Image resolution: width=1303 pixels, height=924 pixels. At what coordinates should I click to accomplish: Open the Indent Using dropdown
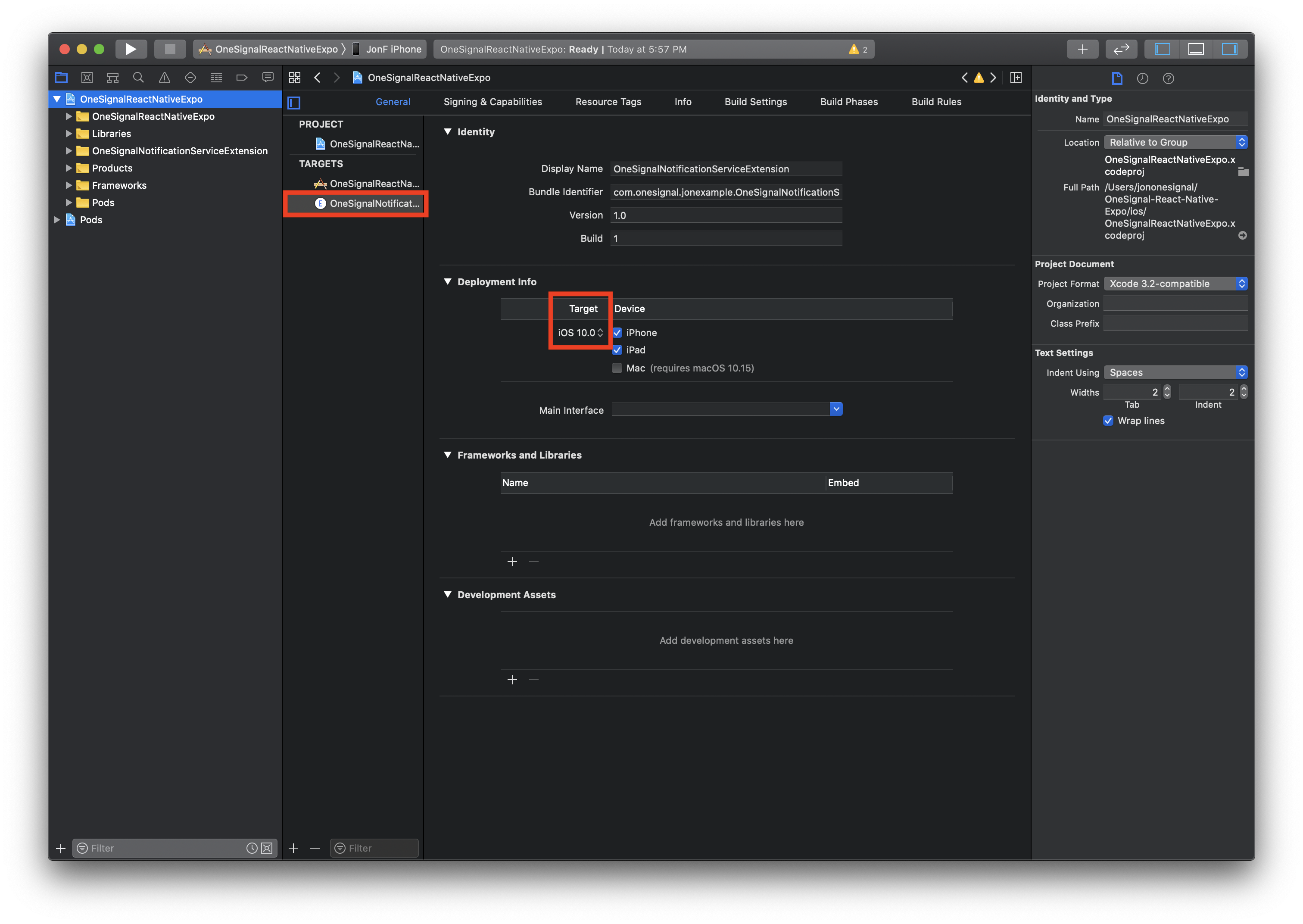(1175, 373)
